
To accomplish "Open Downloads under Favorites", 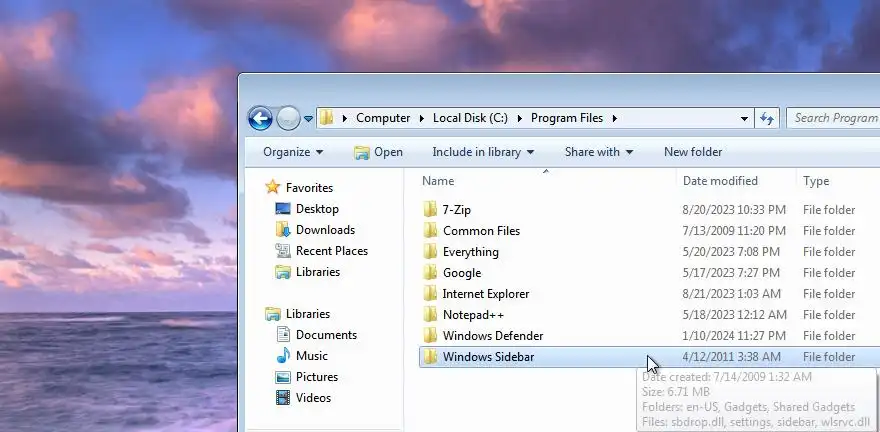I will pyautogui.click(x=325, y=229).
